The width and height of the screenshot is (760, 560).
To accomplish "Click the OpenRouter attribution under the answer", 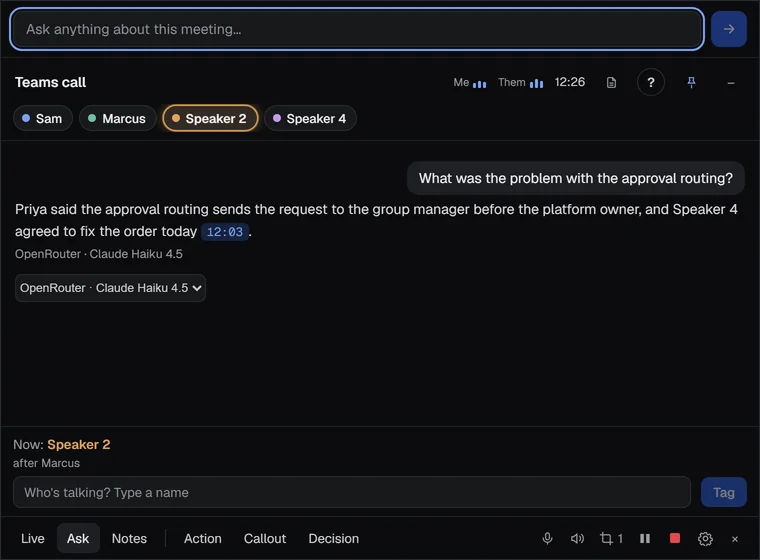I will pos(99,254).
